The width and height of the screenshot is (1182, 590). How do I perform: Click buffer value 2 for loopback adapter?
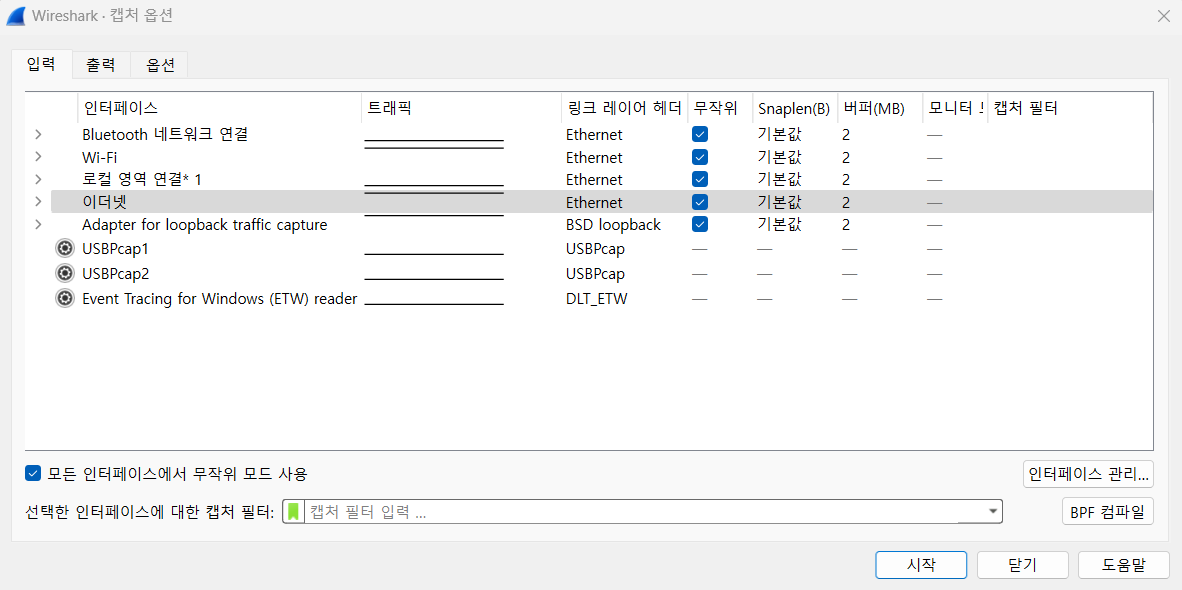pos(847,225)
